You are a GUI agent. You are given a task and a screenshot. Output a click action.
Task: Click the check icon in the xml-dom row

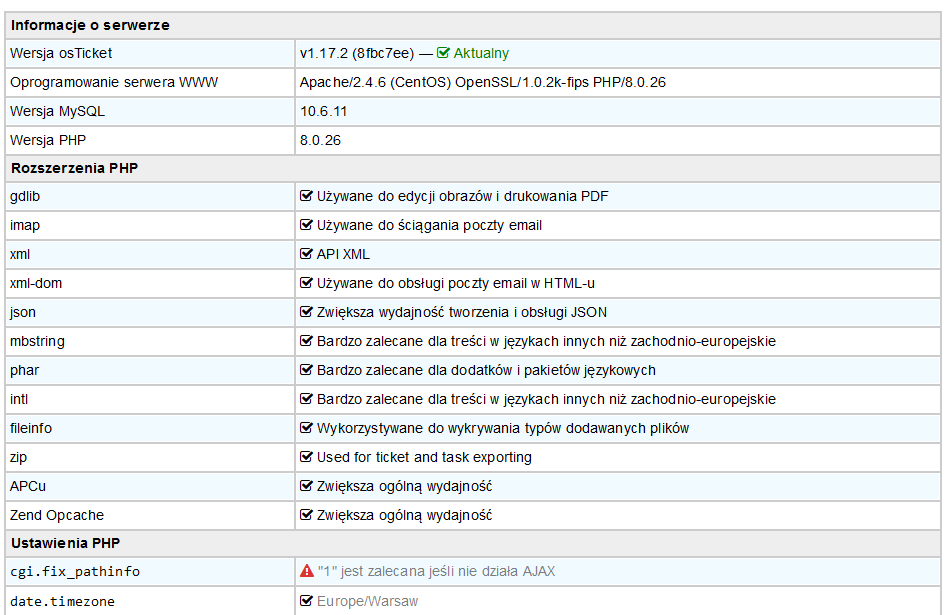click(x=307, y=283)
